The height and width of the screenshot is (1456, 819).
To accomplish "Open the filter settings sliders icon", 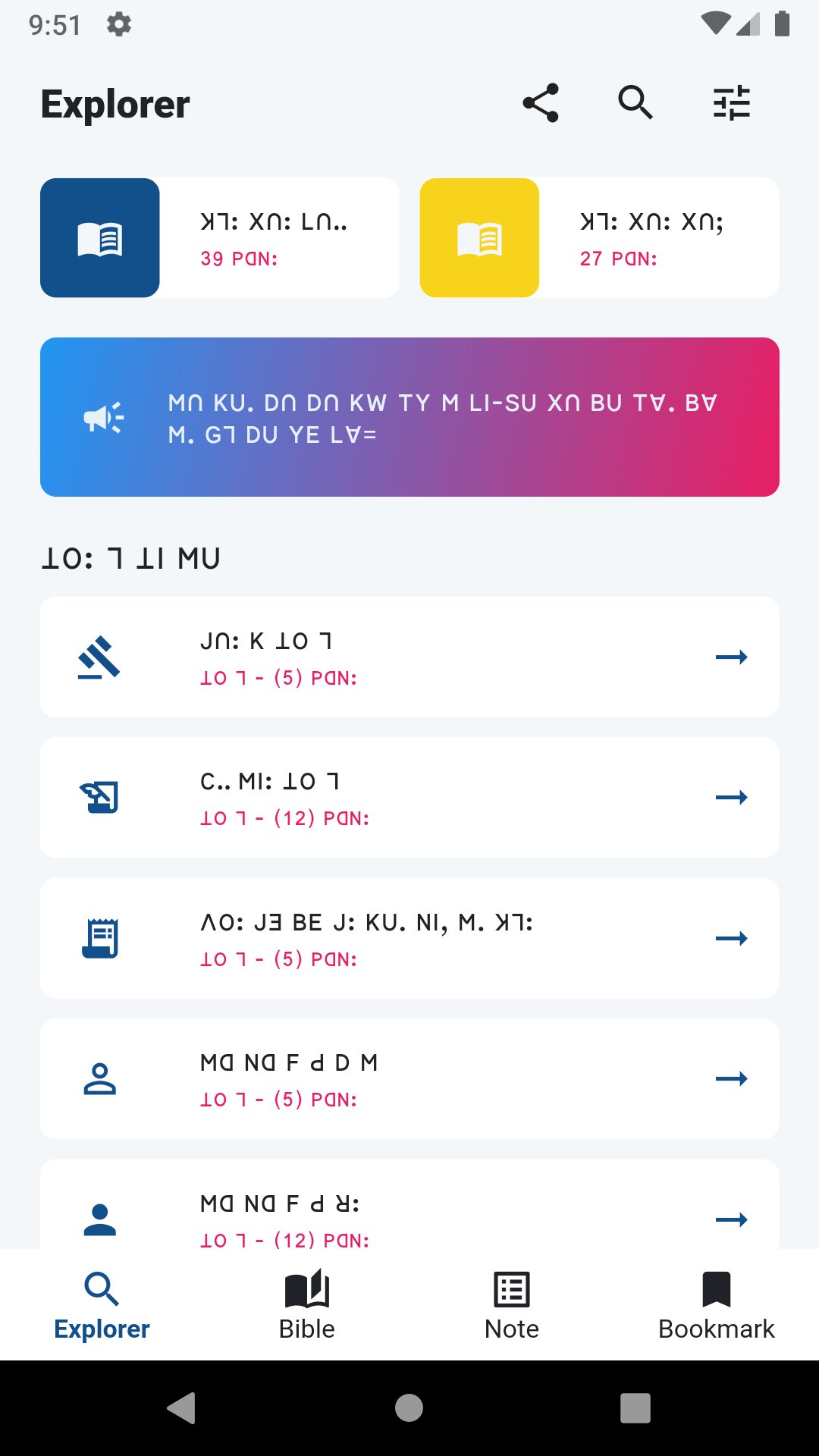I will click(731, 103).
